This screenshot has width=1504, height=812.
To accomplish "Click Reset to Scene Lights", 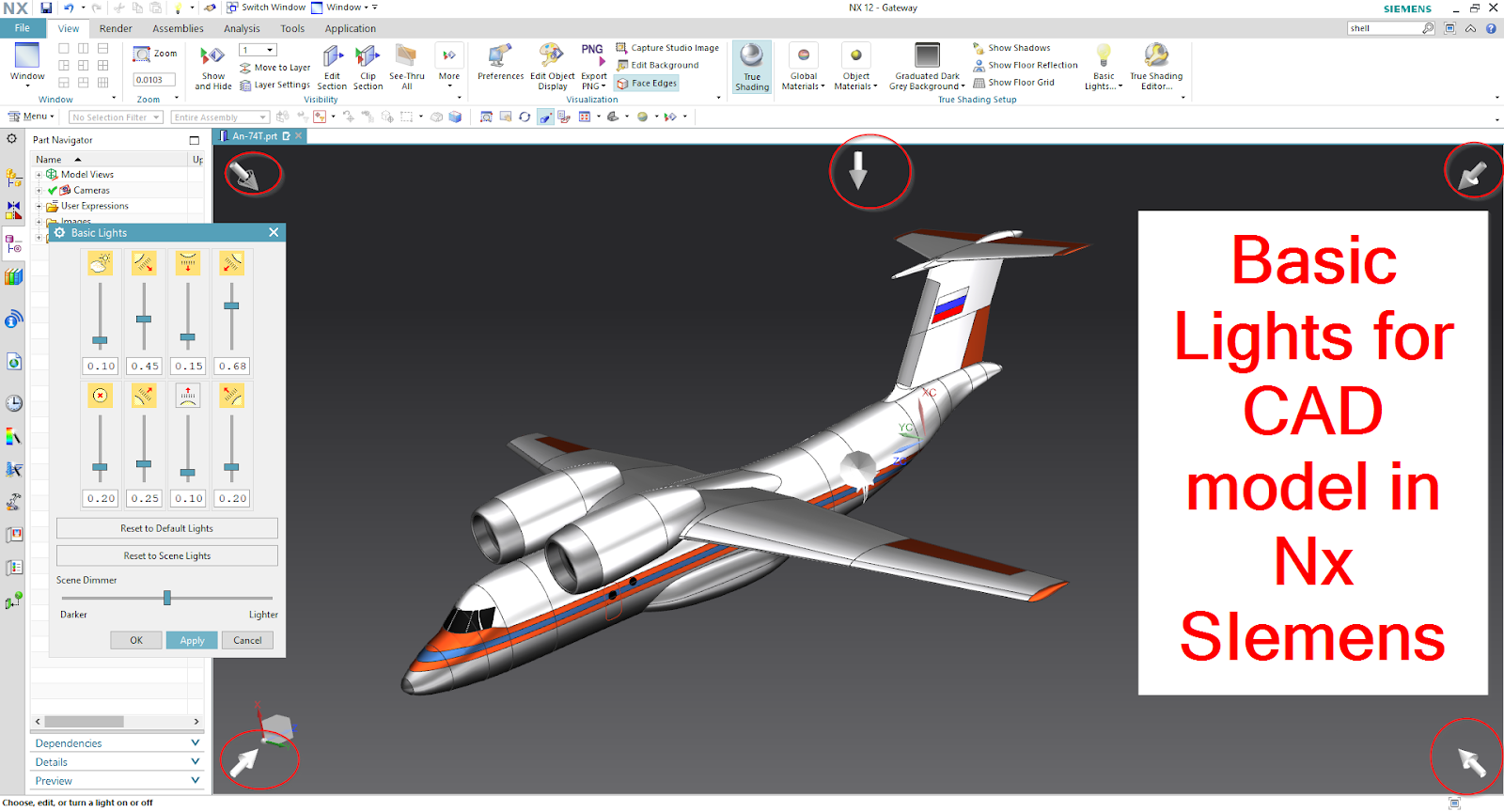I will click(167, 555).
